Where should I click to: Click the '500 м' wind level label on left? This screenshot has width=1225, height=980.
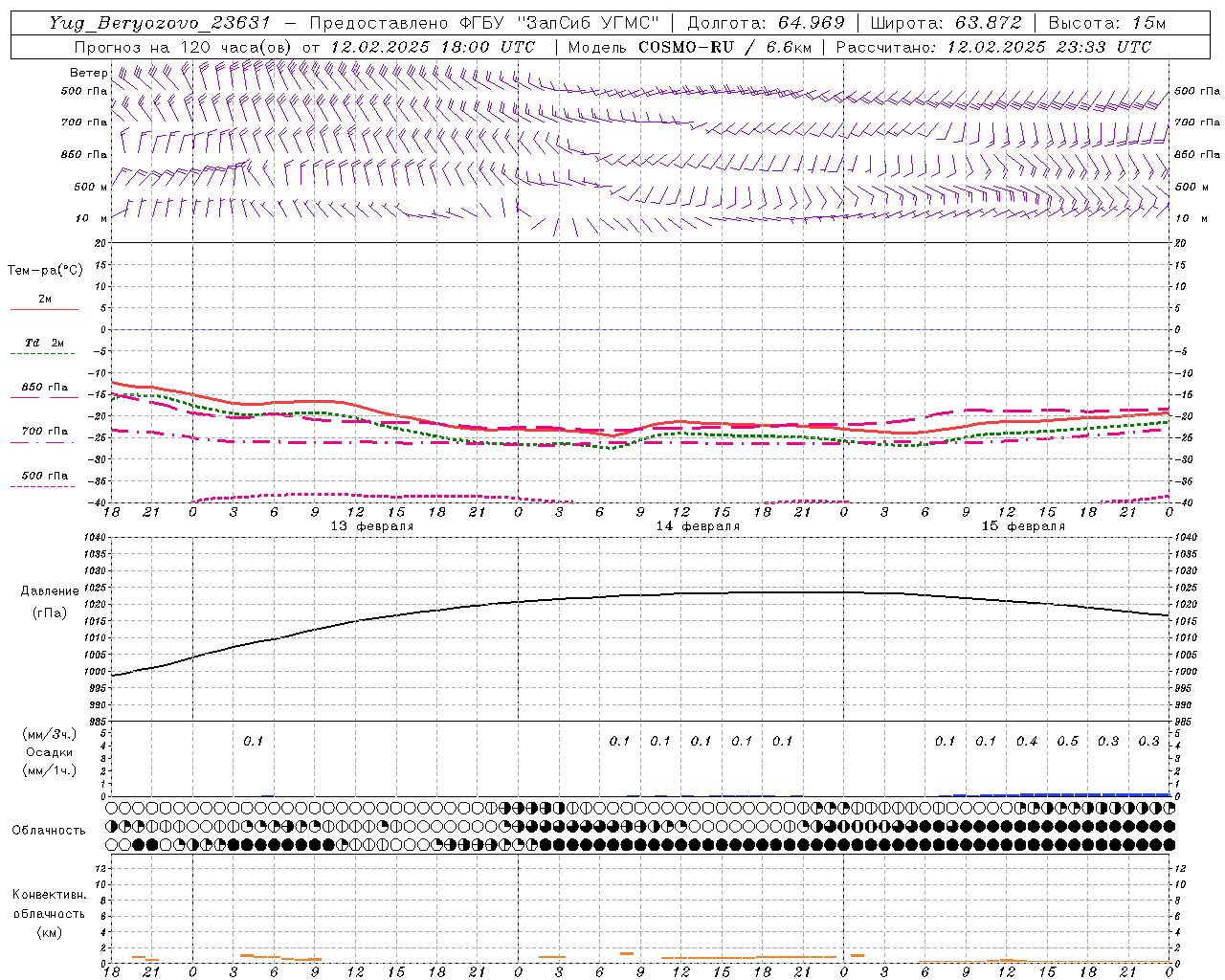[91, 187]
